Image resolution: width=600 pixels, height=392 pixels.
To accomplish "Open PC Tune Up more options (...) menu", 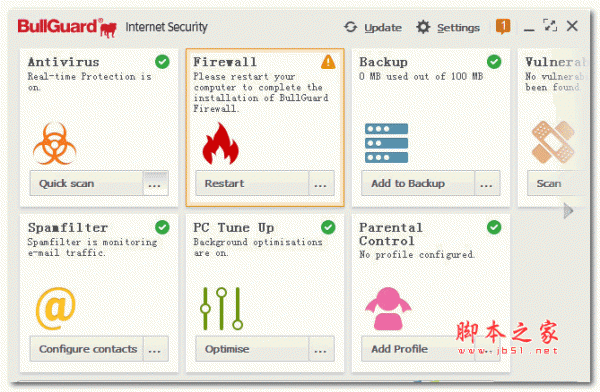I will tap(321, 349).
